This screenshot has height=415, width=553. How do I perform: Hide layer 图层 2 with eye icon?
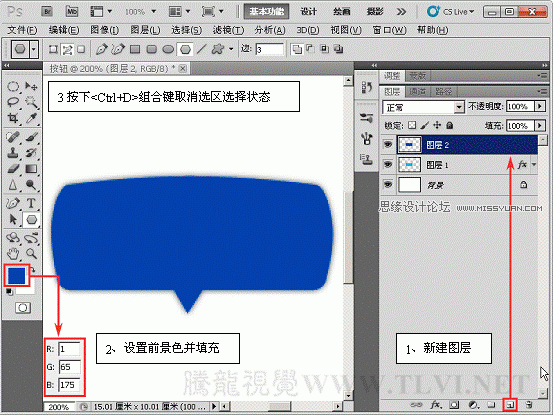pos(388,144)
